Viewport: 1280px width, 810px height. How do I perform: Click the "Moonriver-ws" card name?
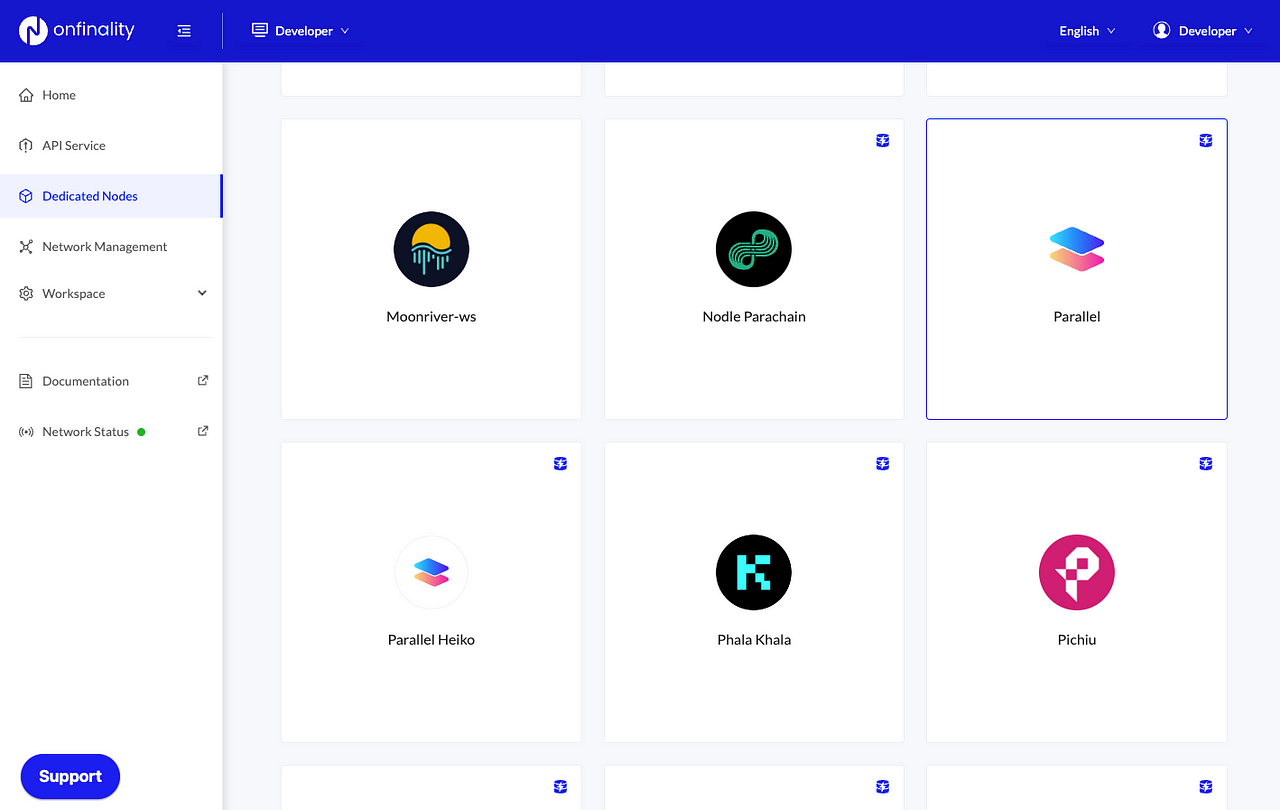(431, 317)
